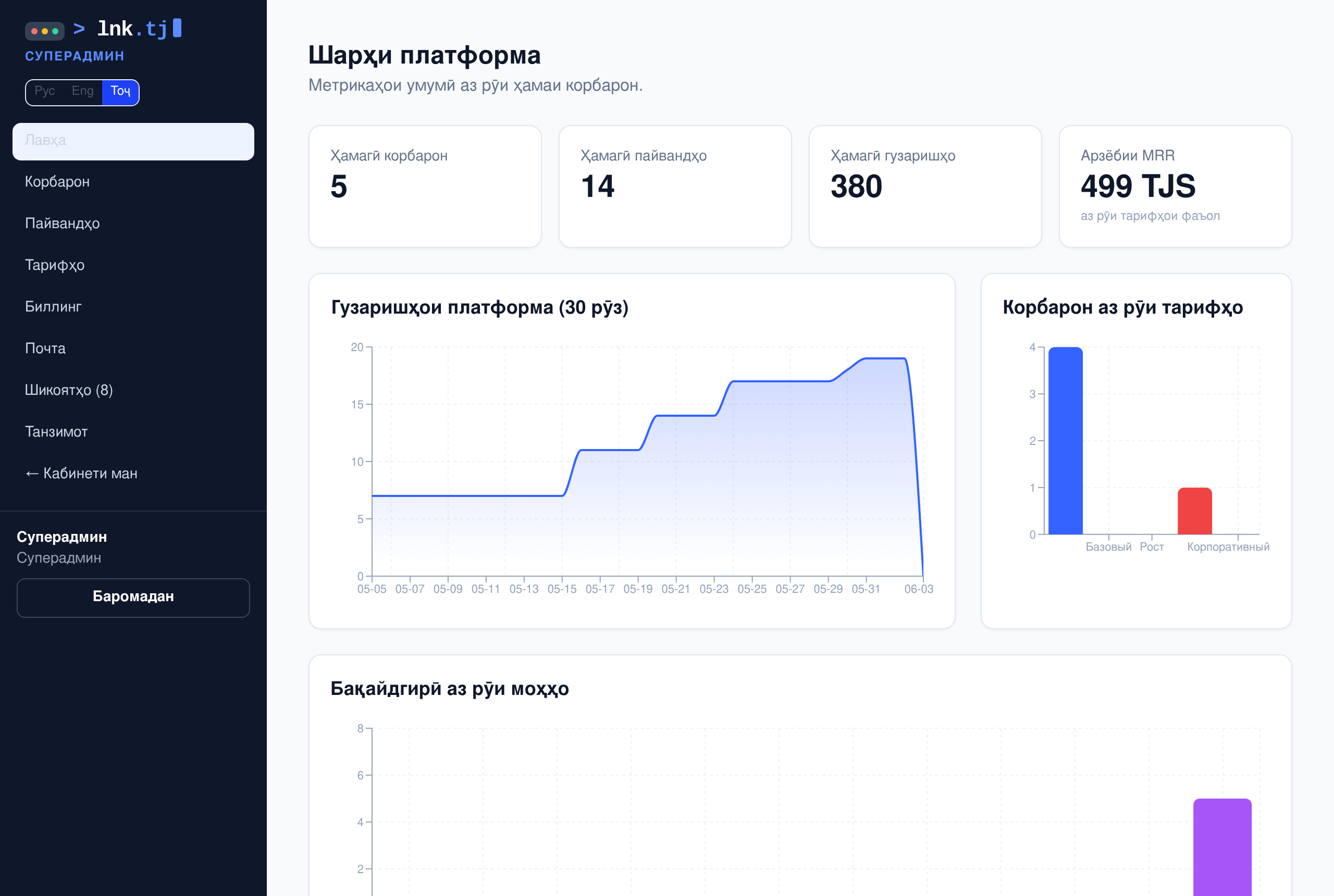Click the red Корпоративный tariff bar
The image size is (1334, 896).
click(x=1194, y=511)
